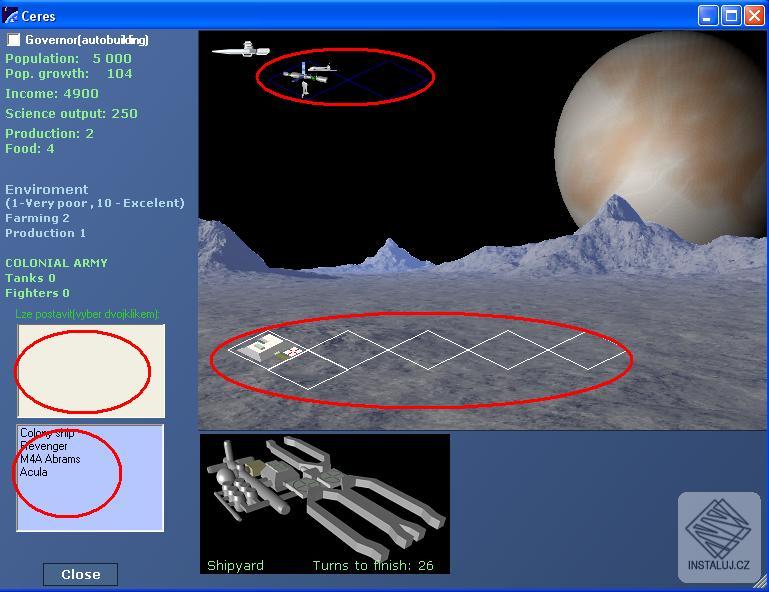Select the colony base building on surface
Viewport: 769px width, 592px height.
(262, 347)
